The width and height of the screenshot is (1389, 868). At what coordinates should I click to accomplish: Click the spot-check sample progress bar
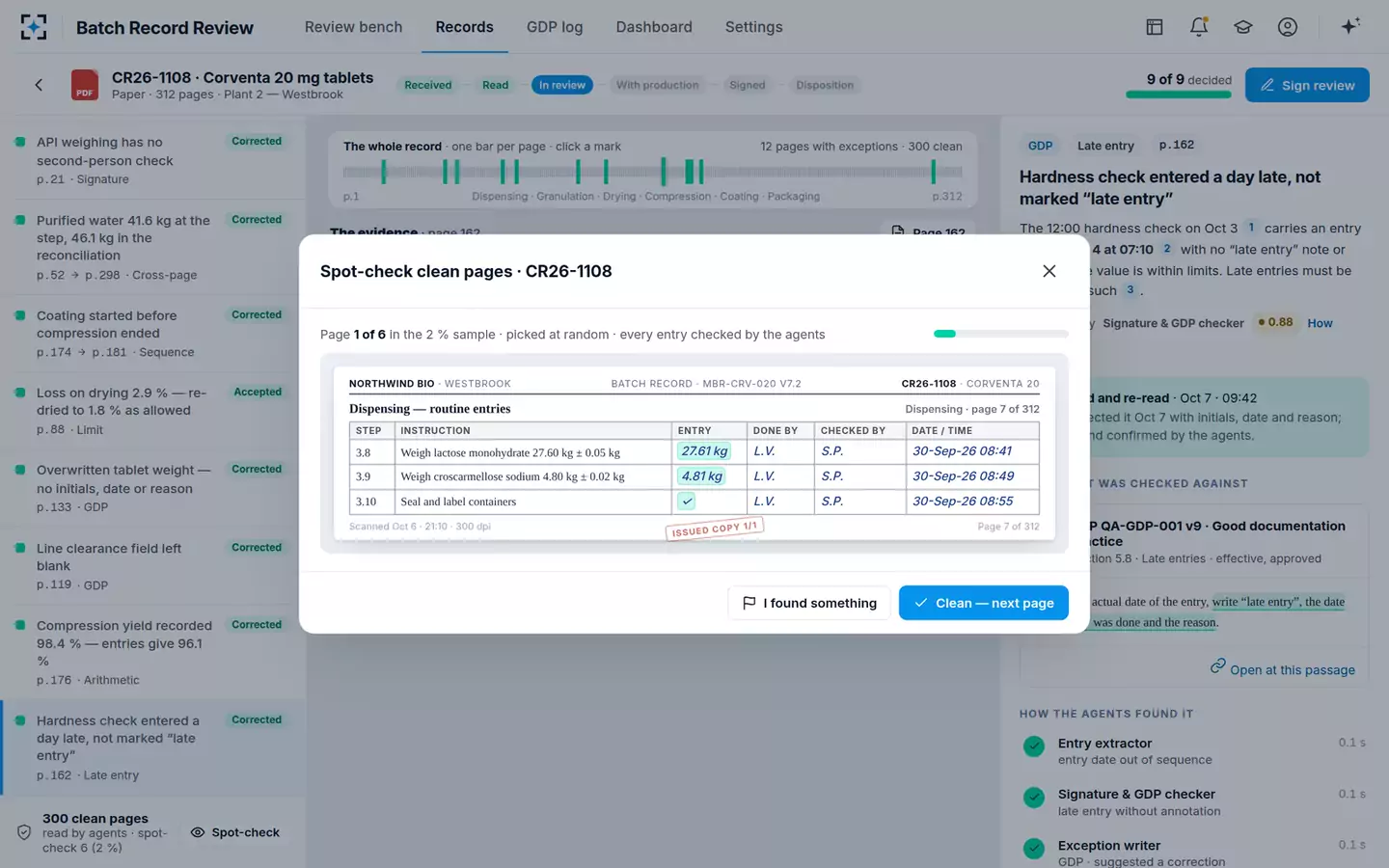(1001, 334)
